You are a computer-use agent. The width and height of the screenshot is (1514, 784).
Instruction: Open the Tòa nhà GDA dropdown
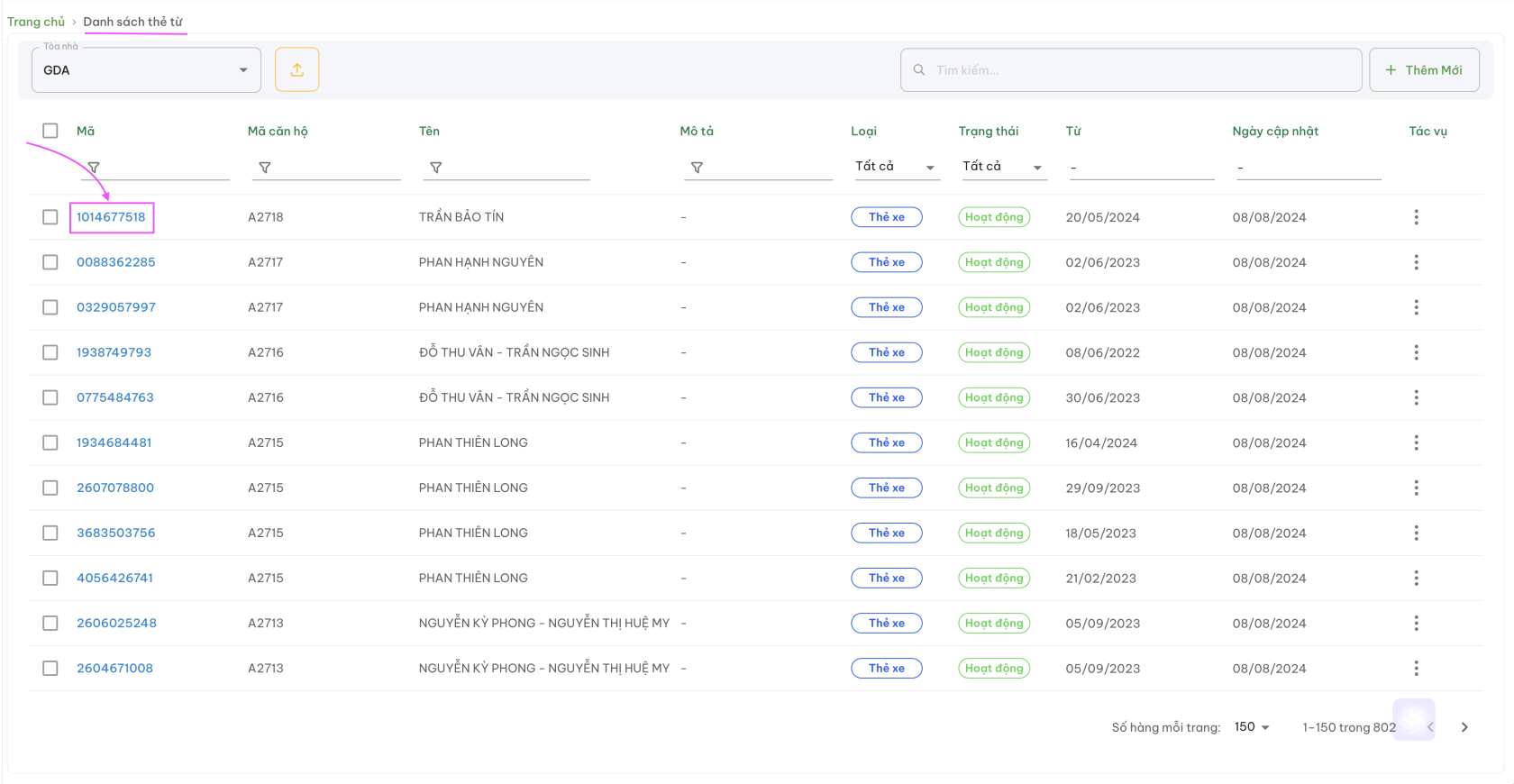click(x=146, y=70)
